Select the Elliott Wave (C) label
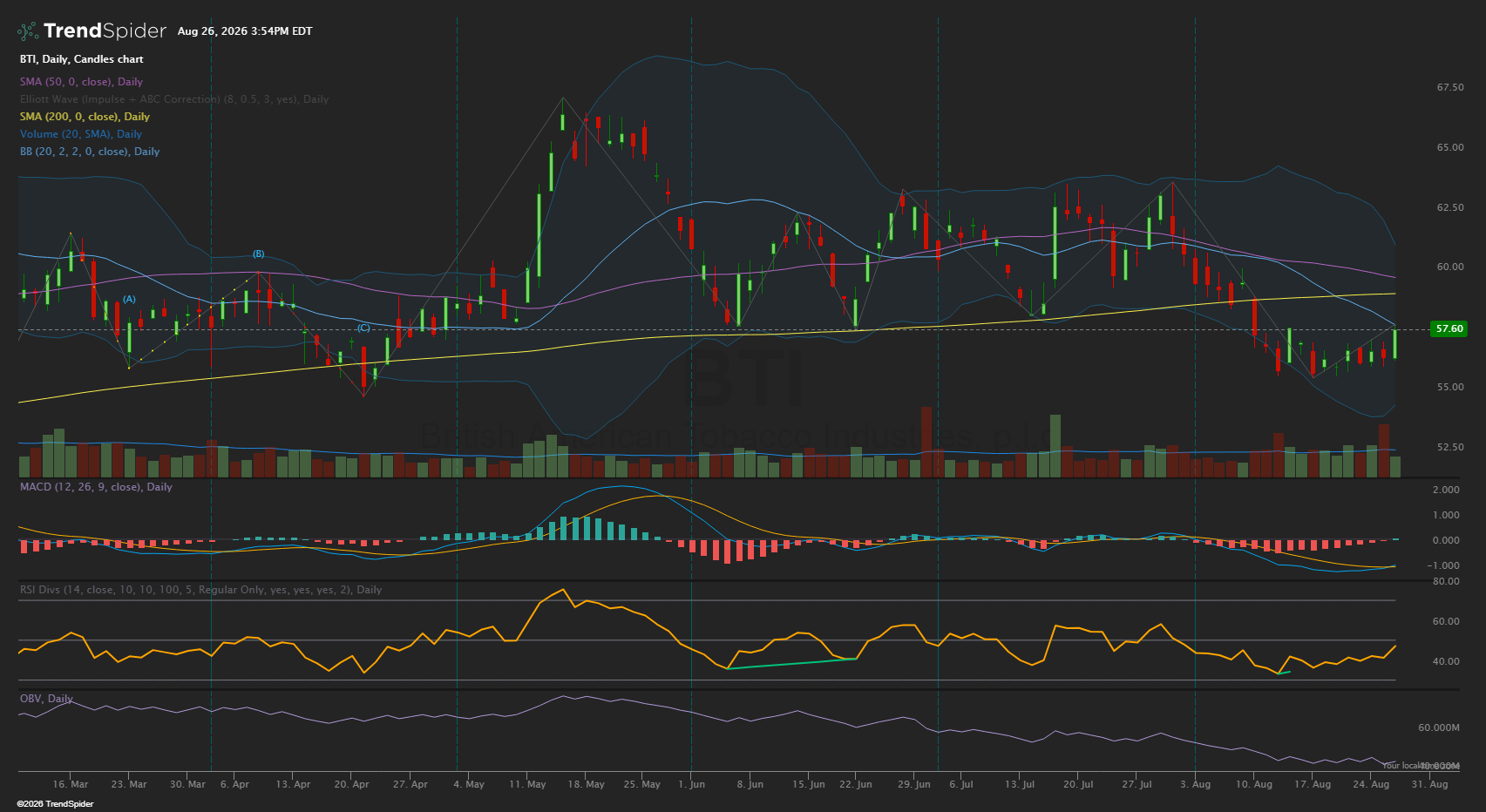Image resolution: width=1486 pixels, height=812 pixels. tap(363, 328)
